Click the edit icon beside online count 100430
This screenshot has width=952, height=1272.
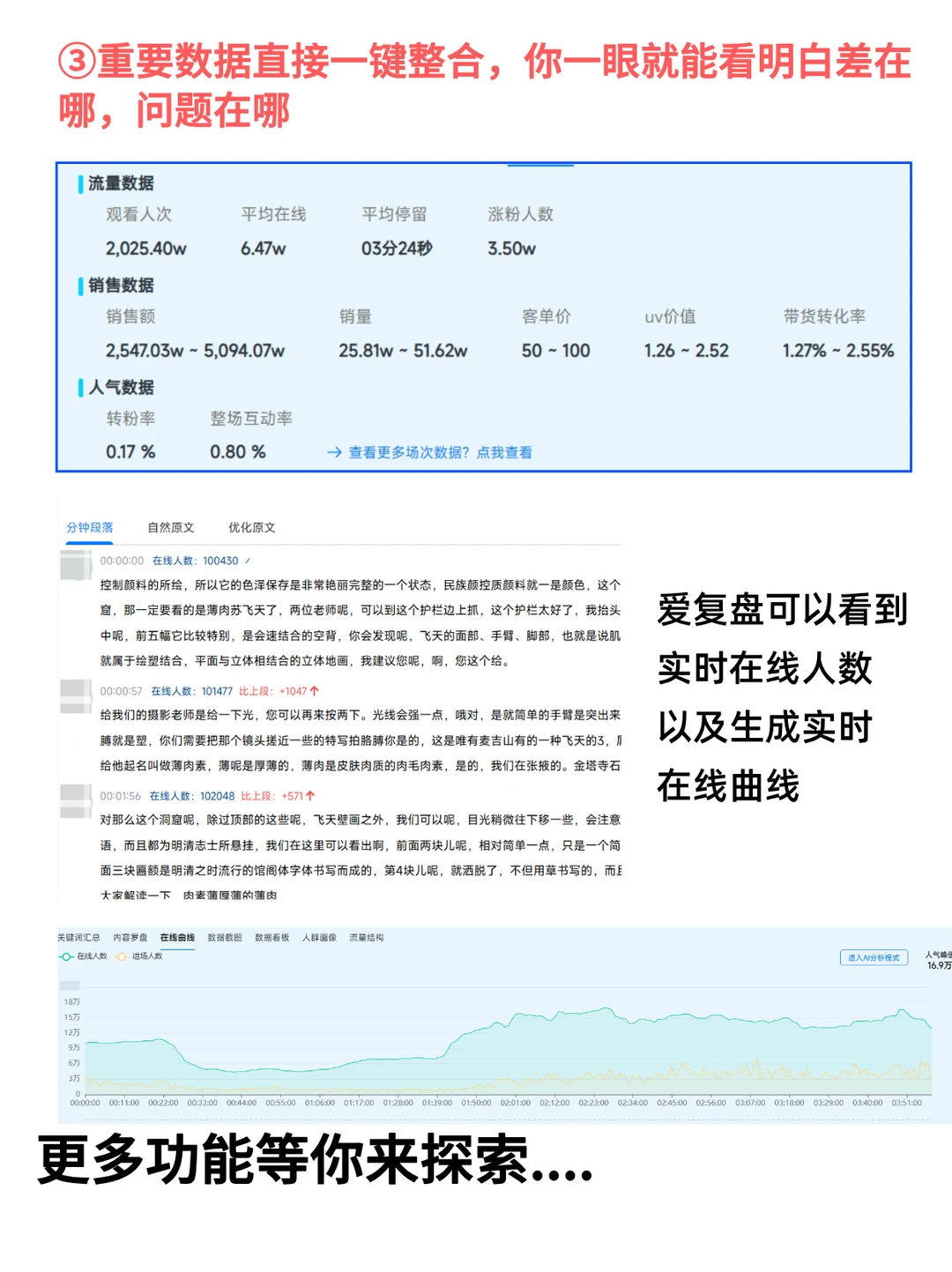(249, 560)
